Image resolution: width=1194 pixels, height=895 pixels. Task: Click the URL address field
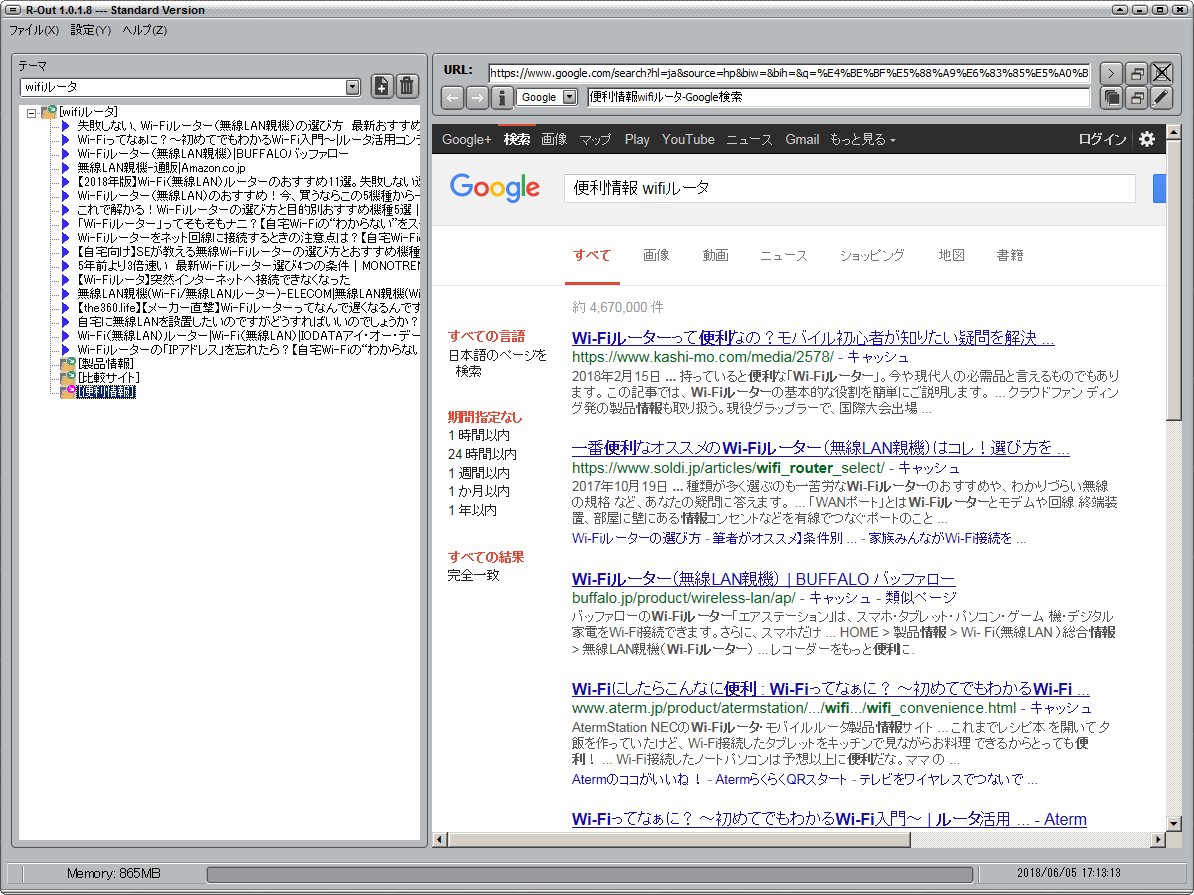pos(789,73)
